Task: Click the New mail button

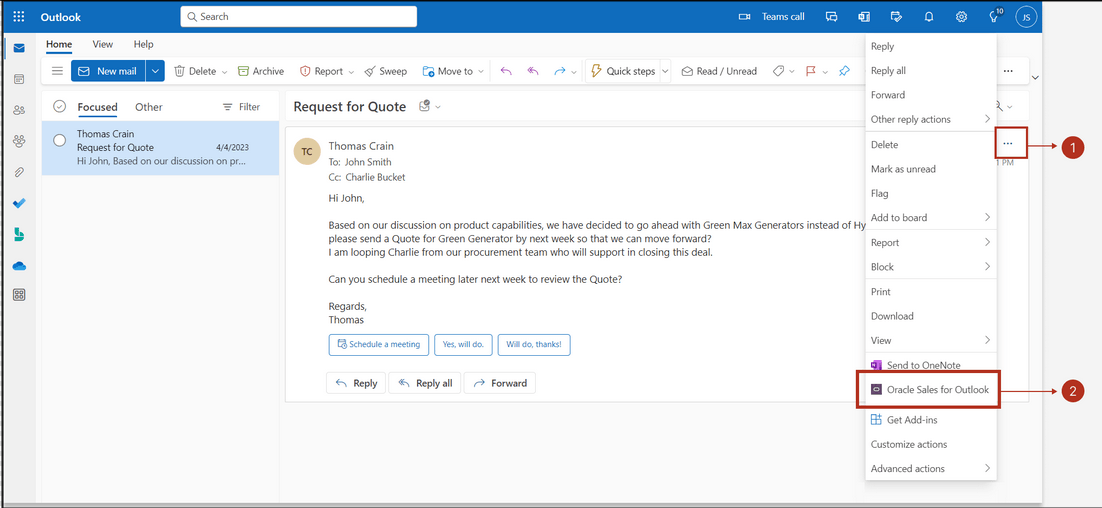Action: click(108, 71)
